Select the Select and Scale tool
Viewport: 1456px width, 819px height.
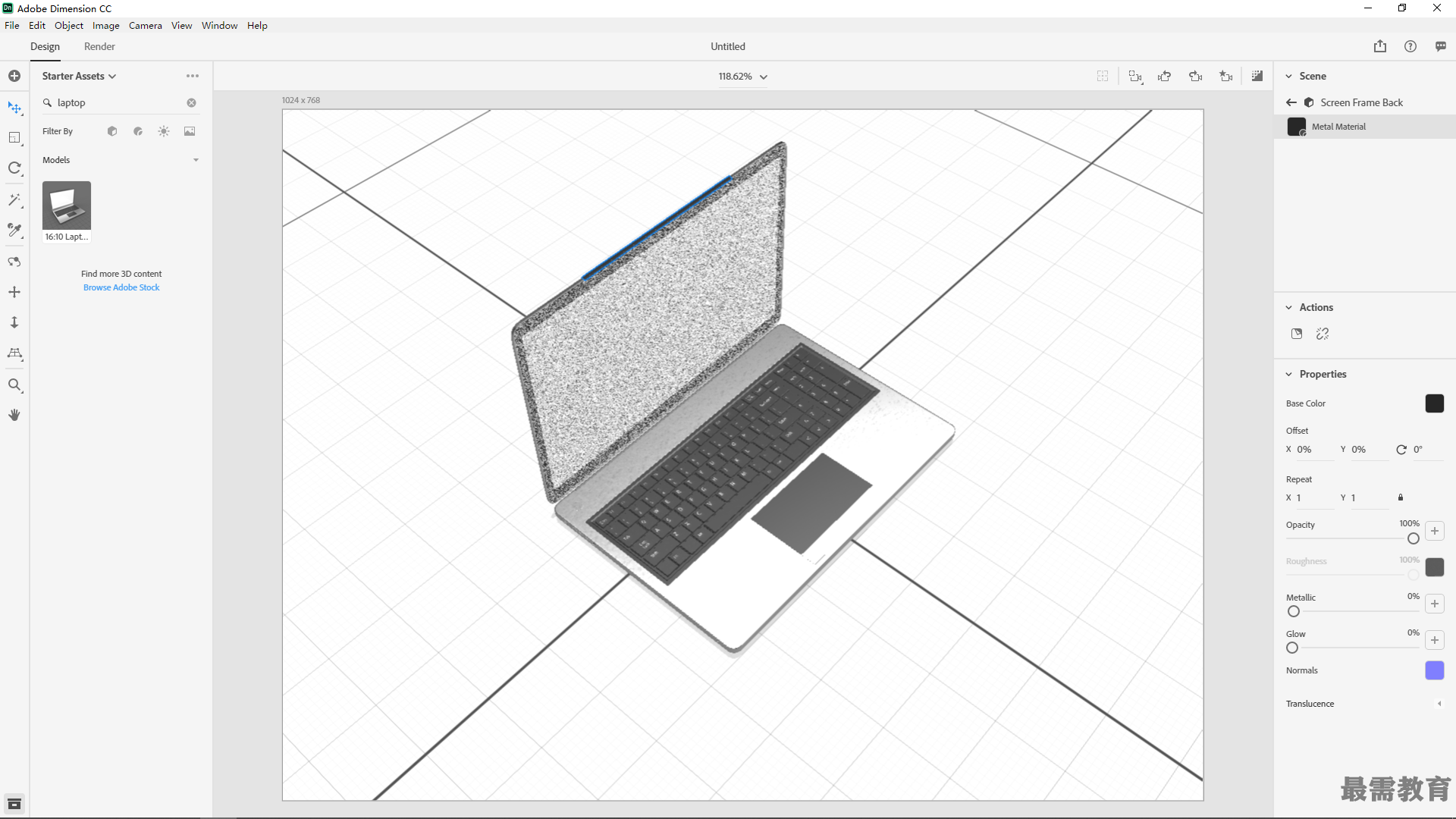pyautogui.click(x=14, y=138)
